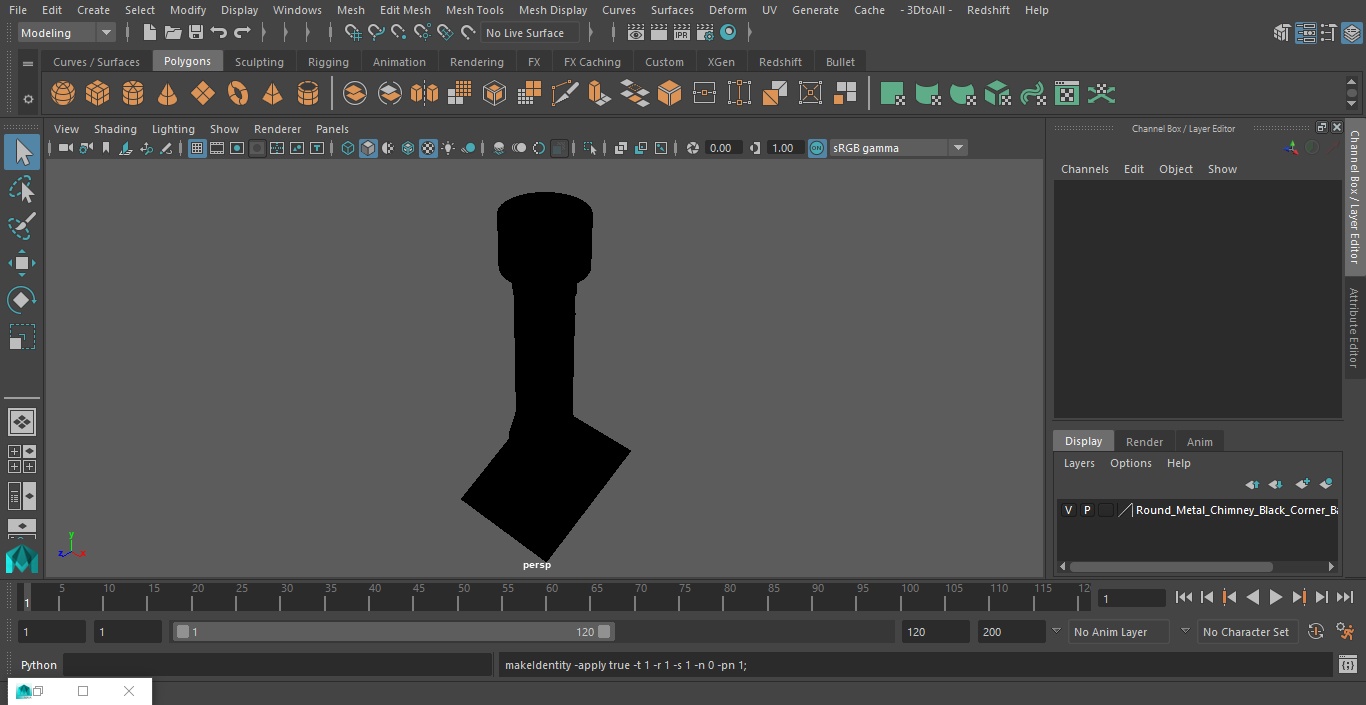Click the Python script language label
1366x705 pixels.
[39, 665]
